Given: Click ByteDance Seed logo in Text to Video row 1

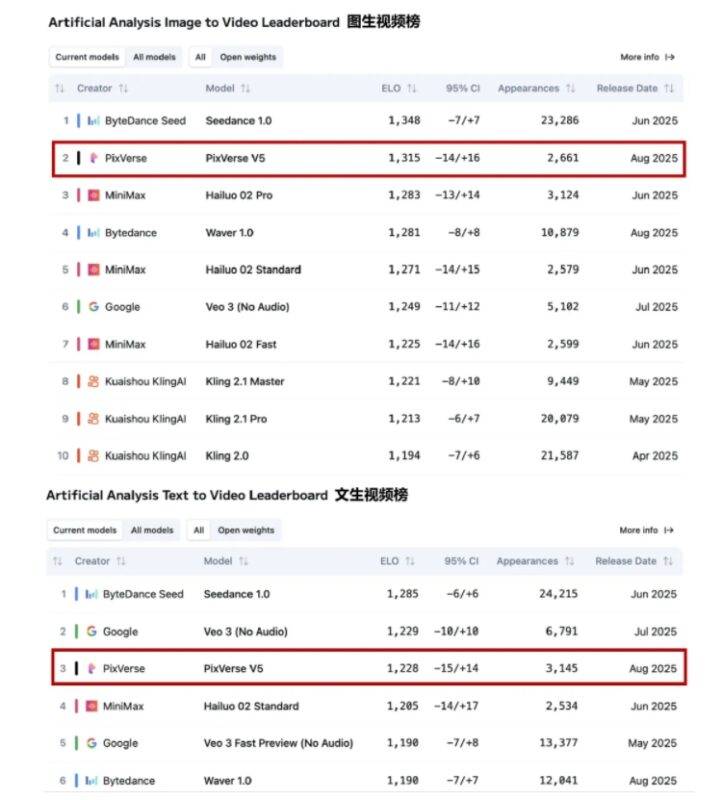Looking at the screenshot, I should (x=91, y=594).
